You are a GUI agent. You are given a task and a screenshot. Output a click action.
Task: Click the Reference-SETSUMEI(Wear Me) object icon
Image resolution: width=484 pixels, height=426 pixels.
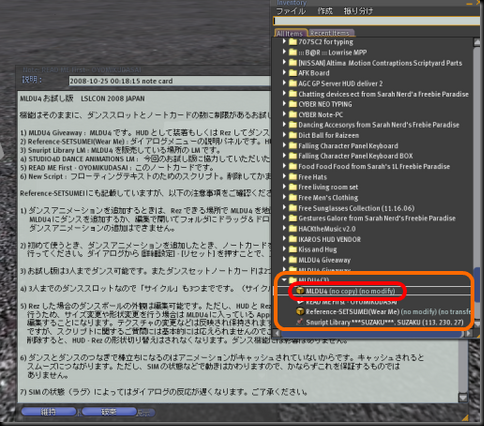[300, 312]
